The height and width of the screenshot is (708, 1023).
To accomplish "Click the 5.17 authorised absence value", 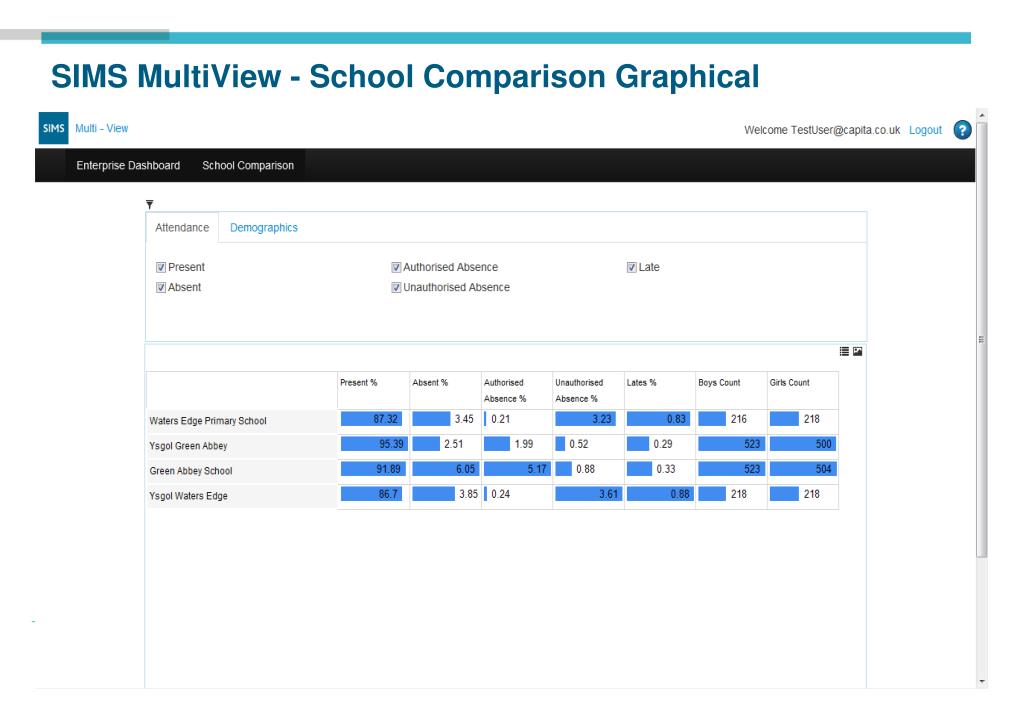I will 537,469.
